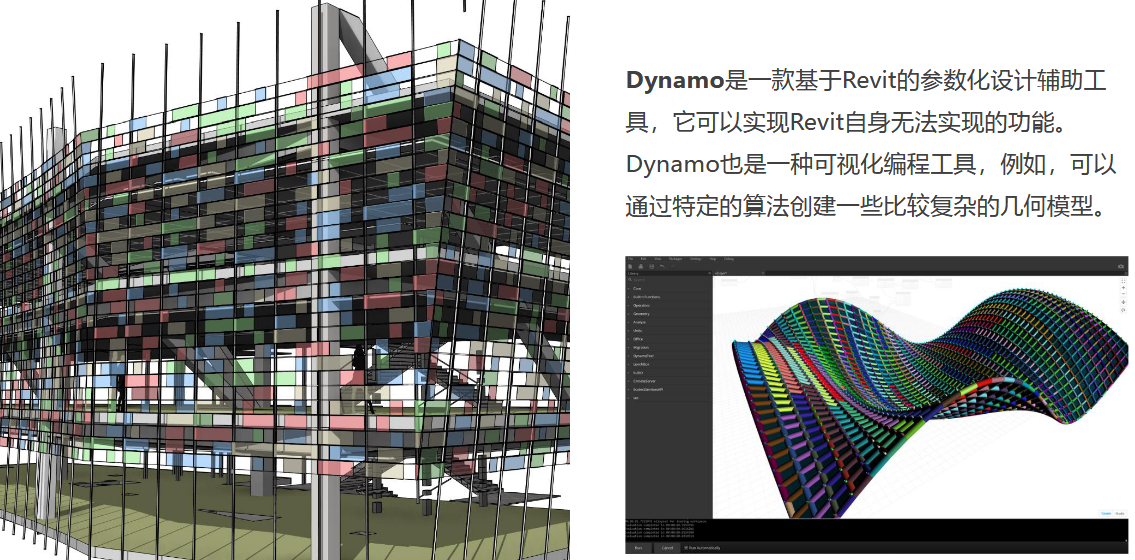Open the Packages menu in Dynamo
1135x560 pixels.
pyautogui.click(x=675, y=258)
